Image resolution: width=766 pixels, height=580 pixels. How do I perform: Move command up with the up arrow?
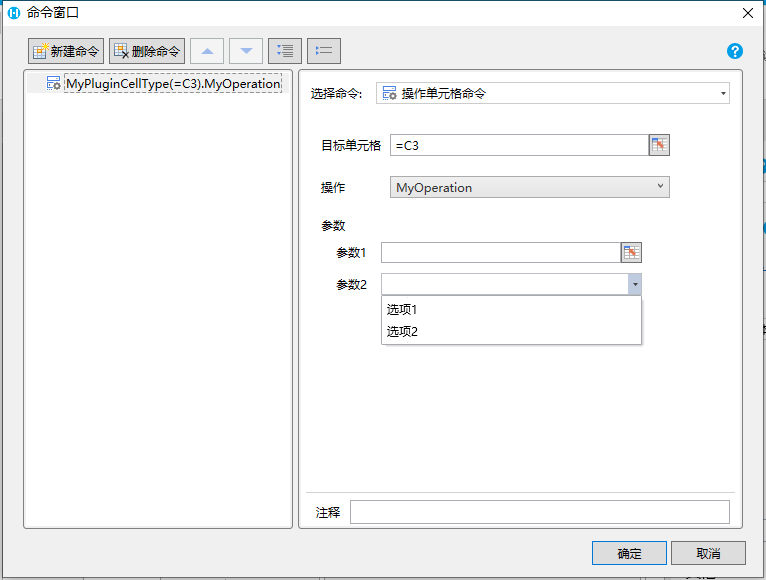(207, 51)
